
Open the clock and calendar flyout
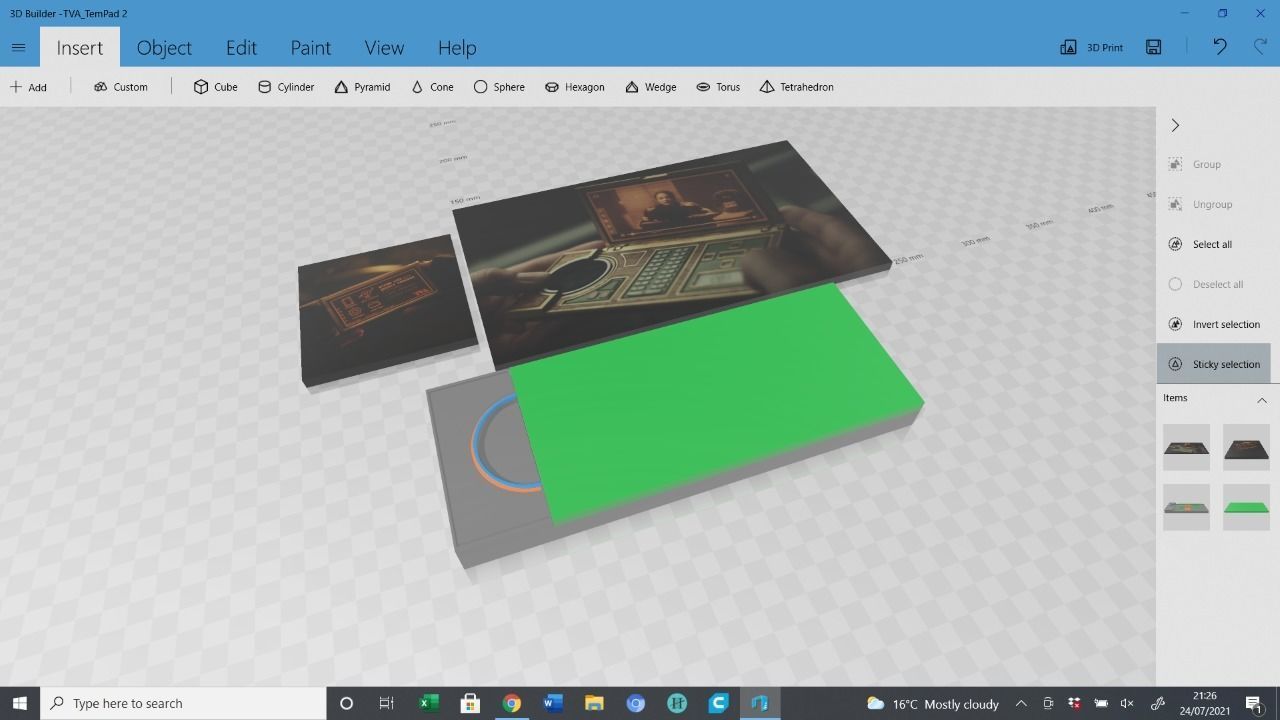pos(1205,703)
